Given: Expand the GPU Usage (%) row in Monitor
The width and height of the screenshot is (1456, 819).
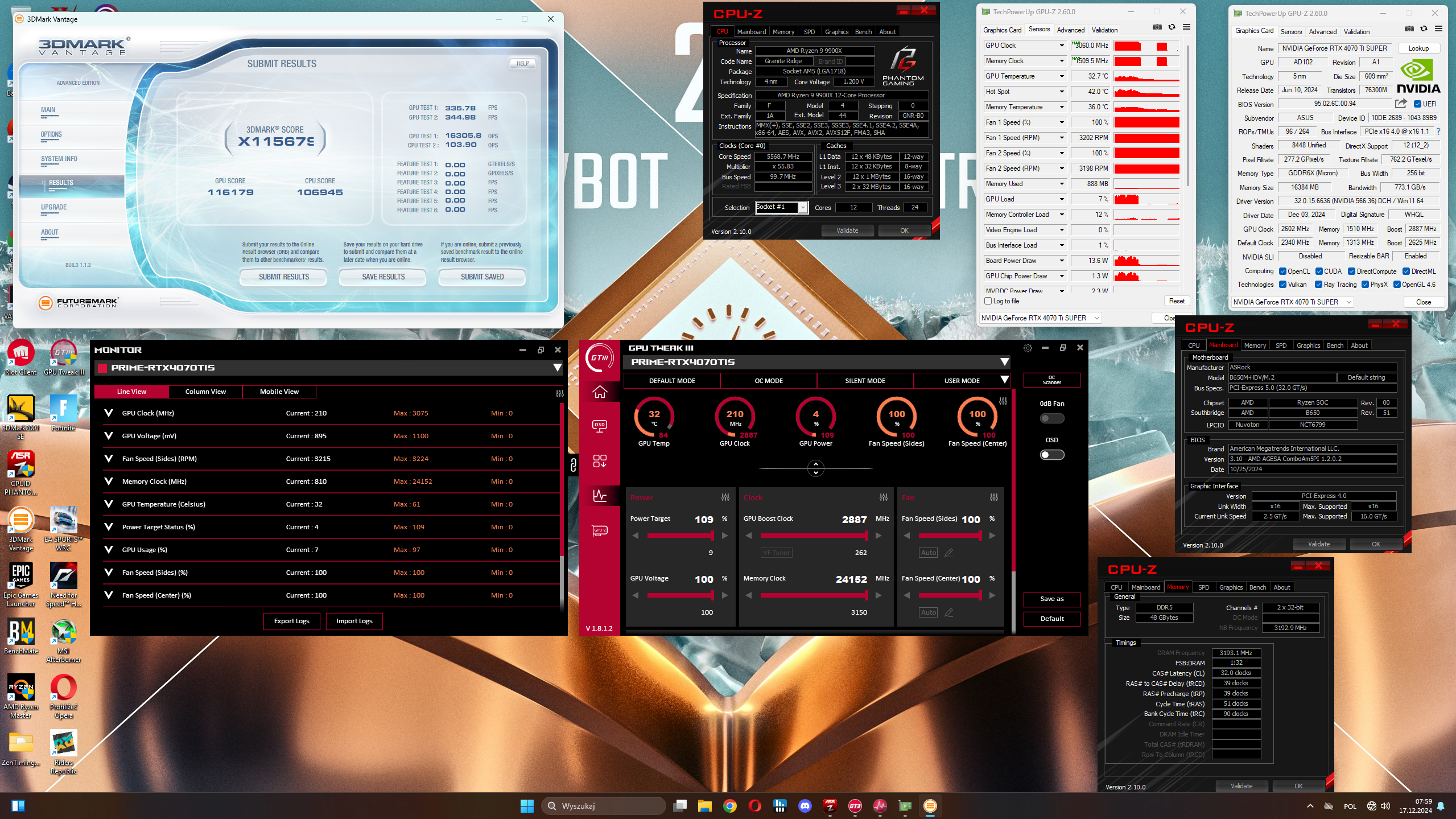Looking at the screenshot, I should tap(109, 550).
